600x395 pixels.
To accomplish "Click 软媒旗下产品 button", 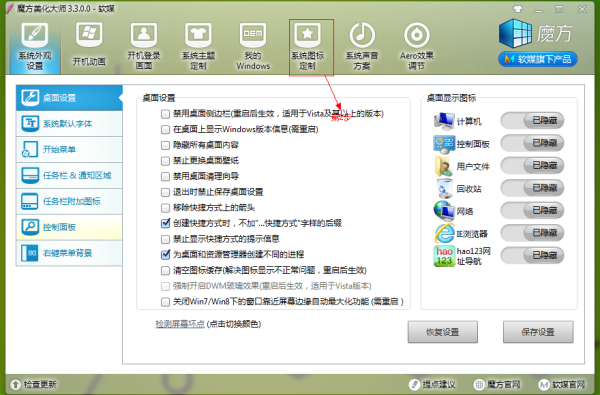I will click(x=538, y=59).
